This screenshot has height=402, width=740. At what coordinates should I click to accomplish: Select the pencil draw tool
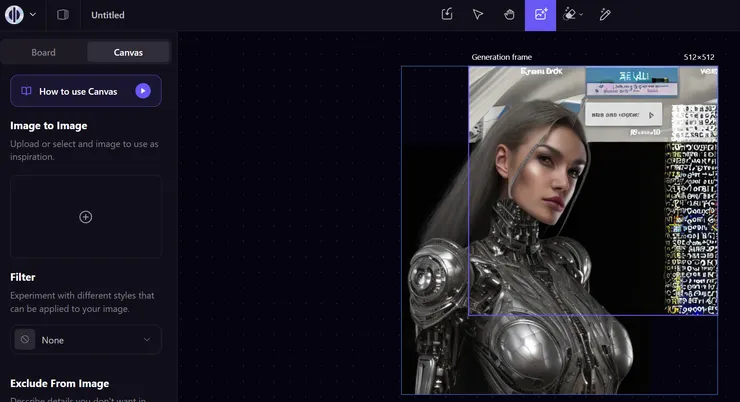coord(605,15)
